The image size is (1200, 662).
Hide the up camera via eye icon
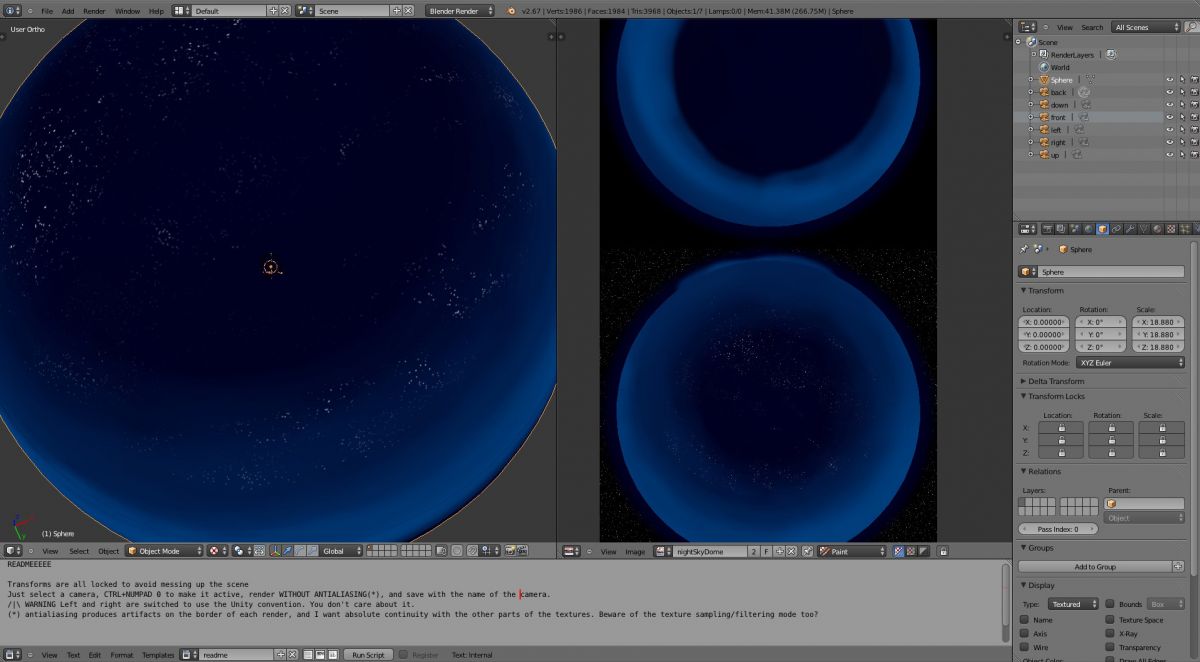coord(1170,155)
